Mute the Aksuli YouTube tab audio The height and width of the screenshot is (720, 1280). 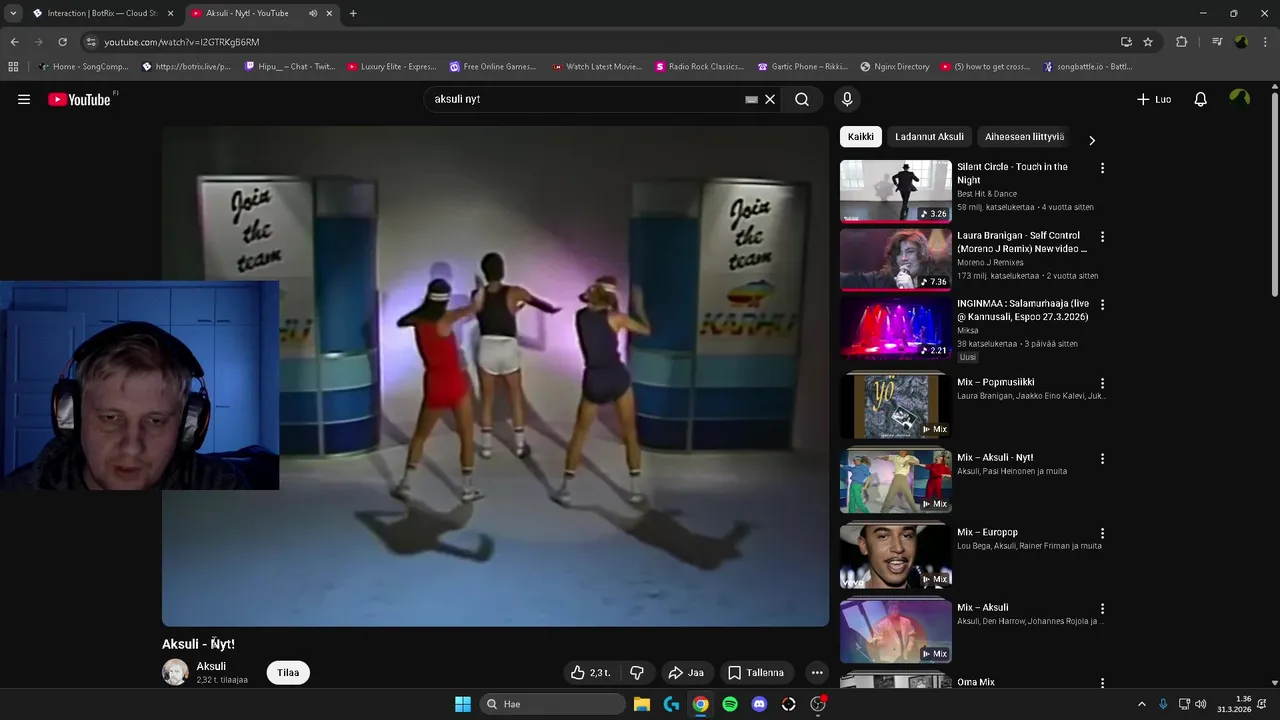(x=313, y=13)
